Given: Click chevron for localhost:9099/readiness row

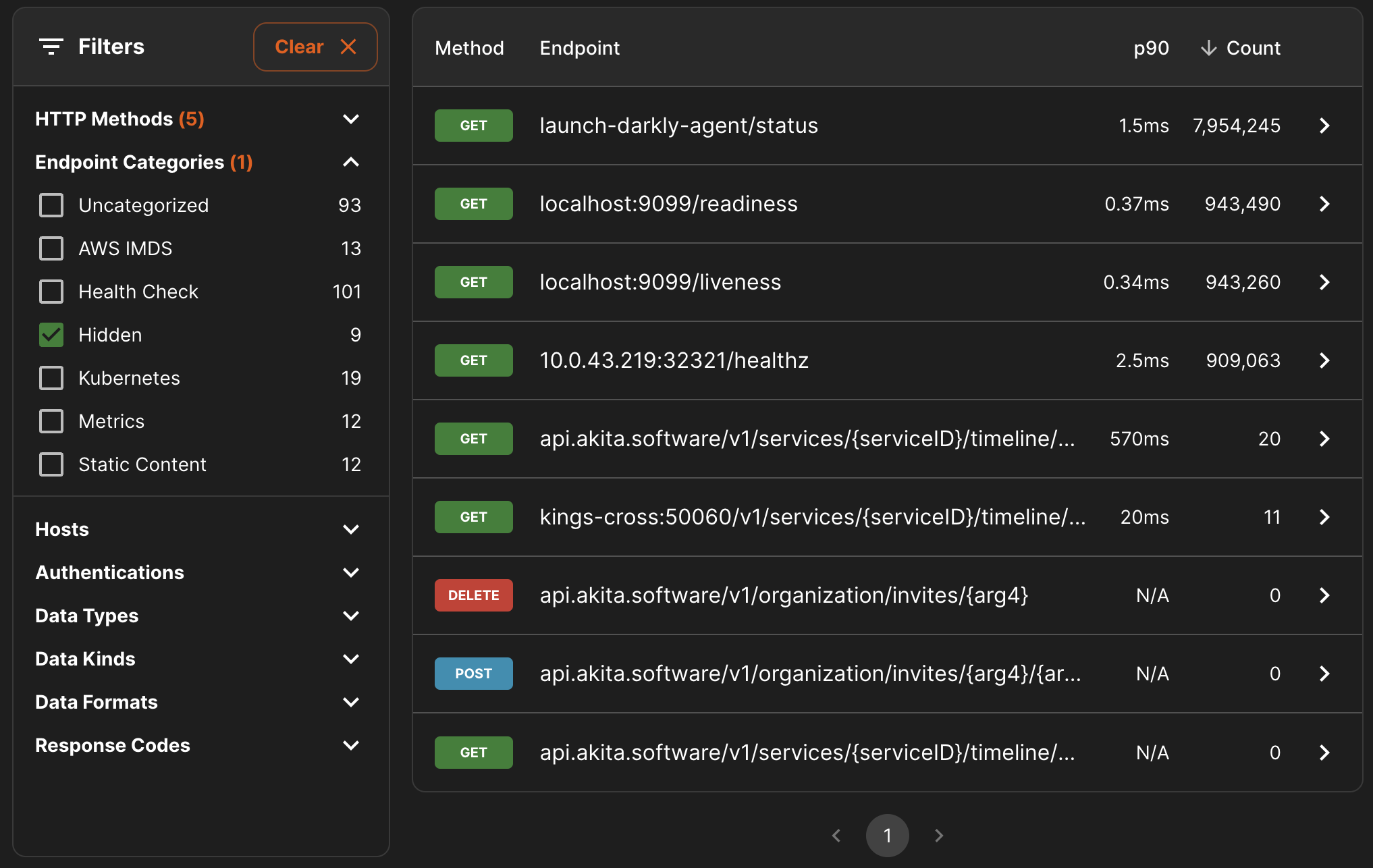Looking at the screenshot, I should [x=1324, y=204].
